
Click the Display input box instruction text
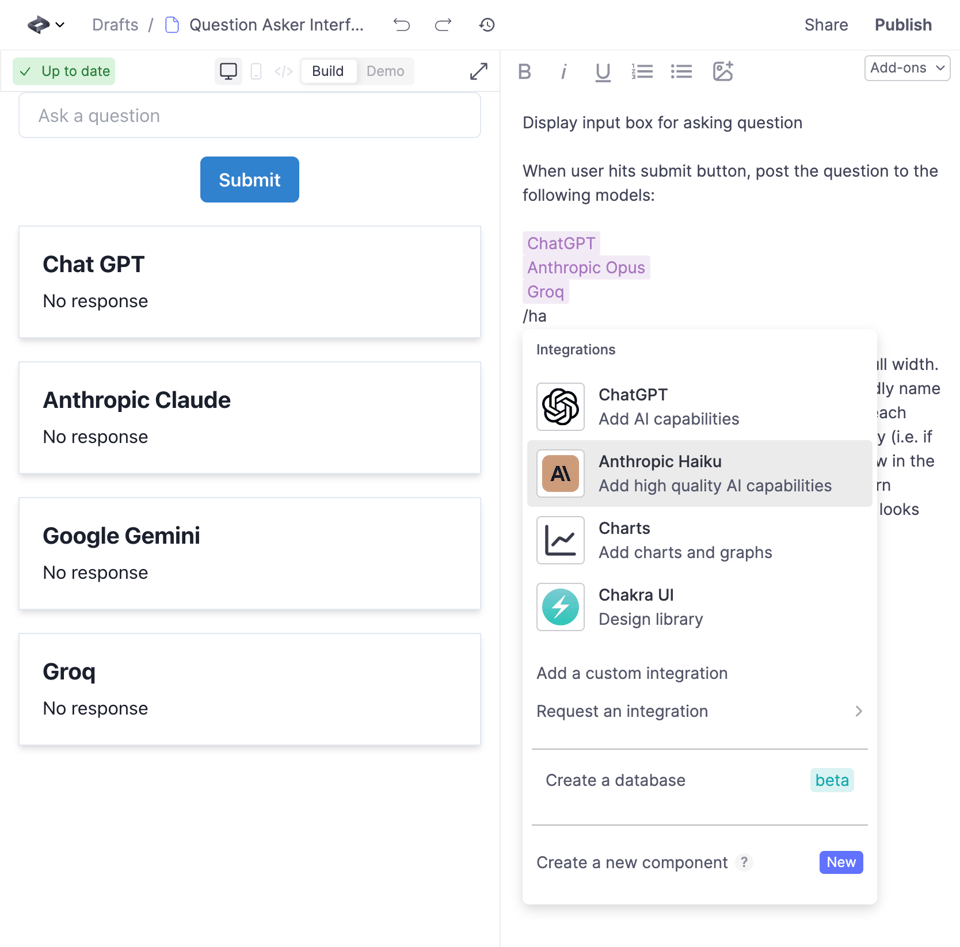[x=662, y=123]
